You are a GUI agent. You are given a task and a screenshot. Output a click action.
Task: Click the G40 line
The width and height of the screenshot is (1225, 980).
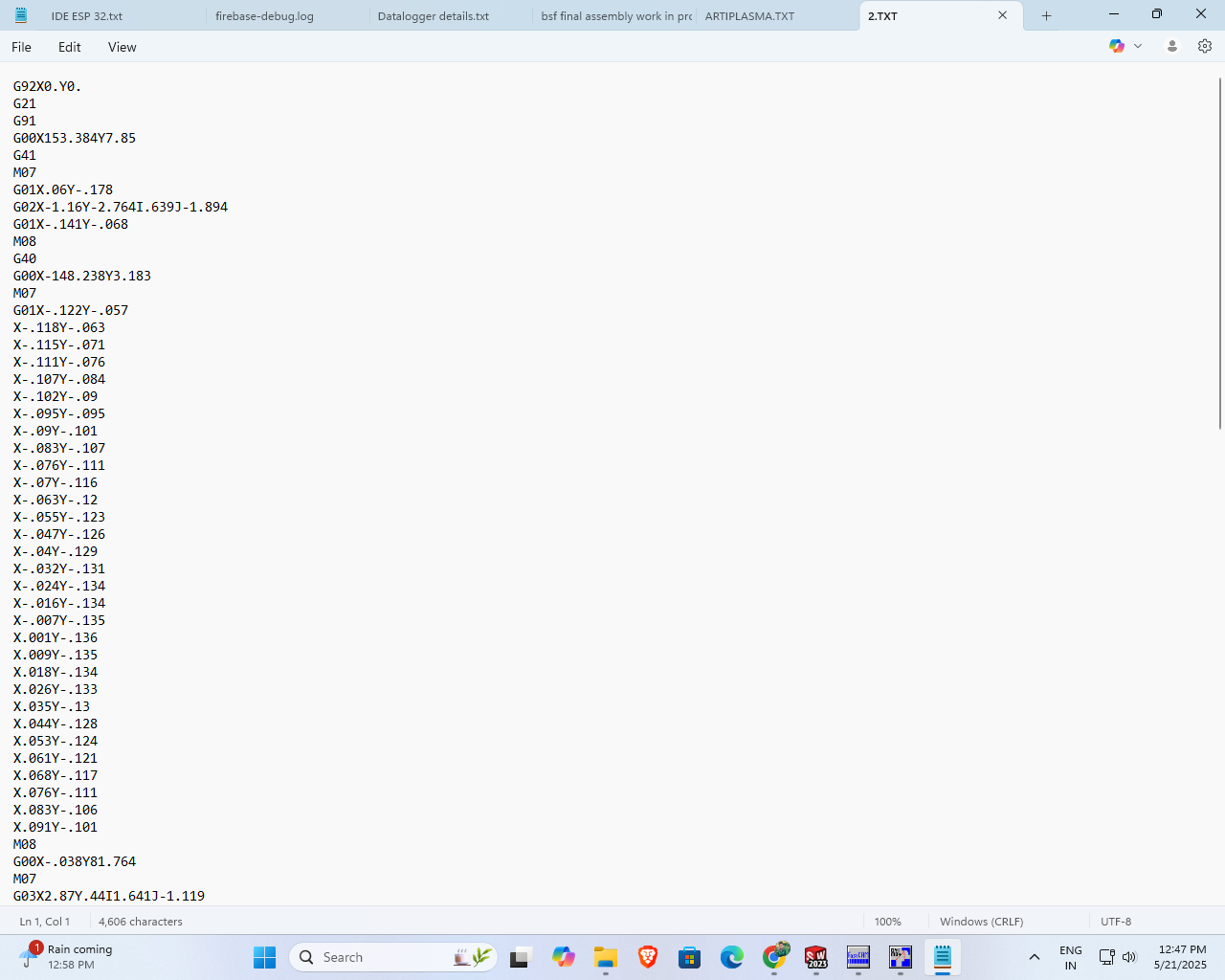pos(25,258)
